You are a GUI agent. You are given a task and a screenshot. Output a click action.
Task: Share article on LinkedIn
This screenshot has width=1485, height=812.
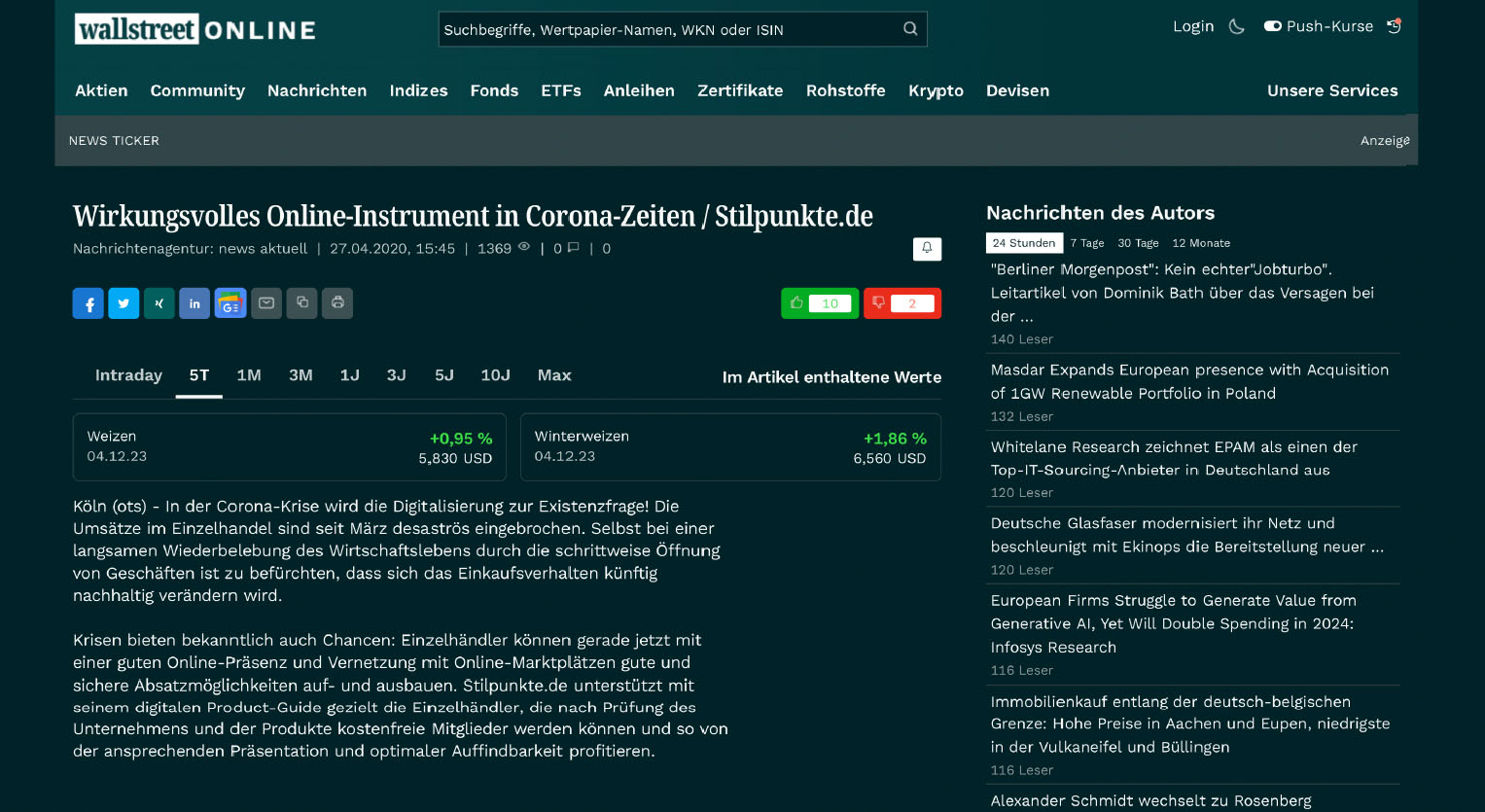coord(194,303)
